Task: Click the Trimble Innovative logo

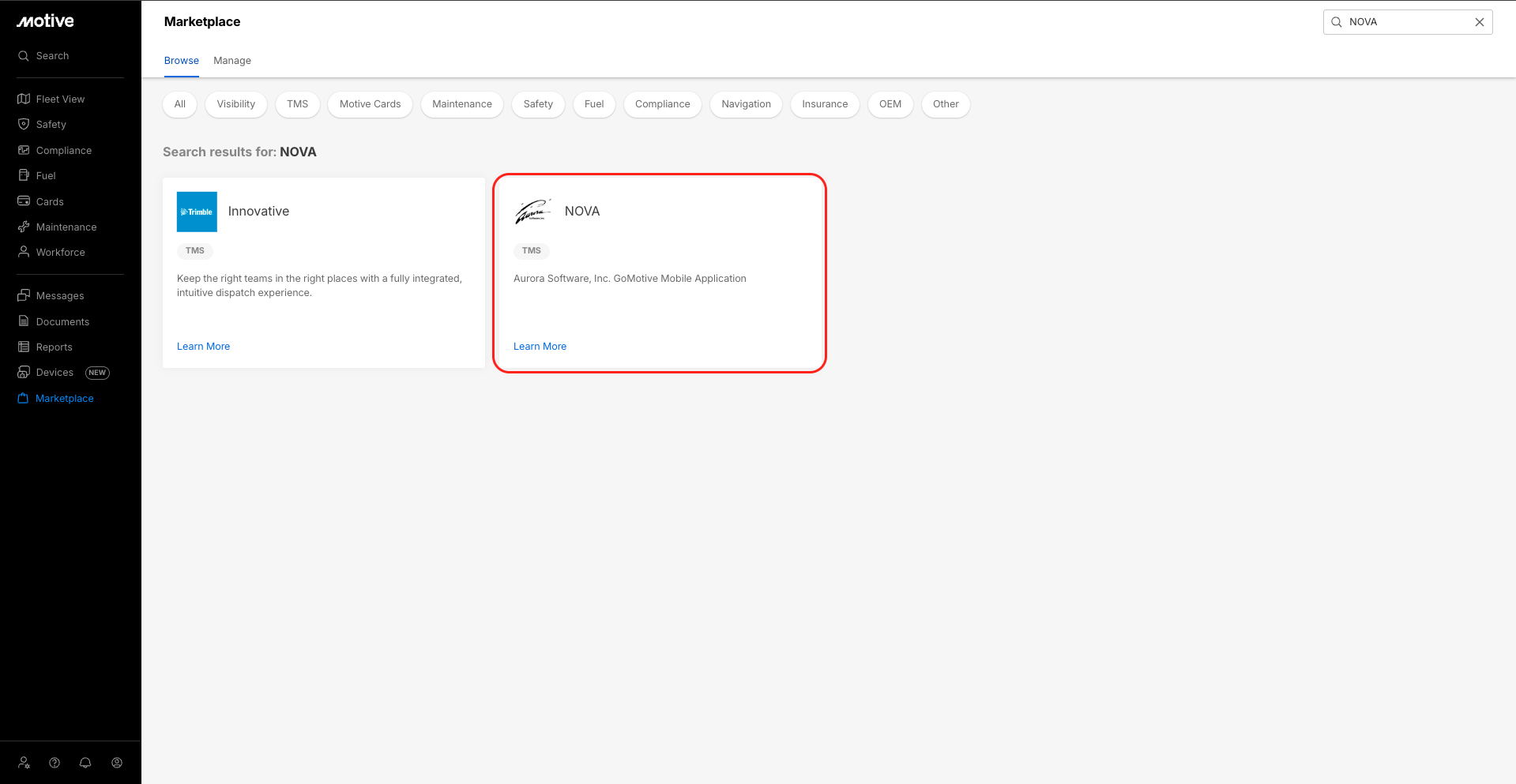Action: [197, 212]
